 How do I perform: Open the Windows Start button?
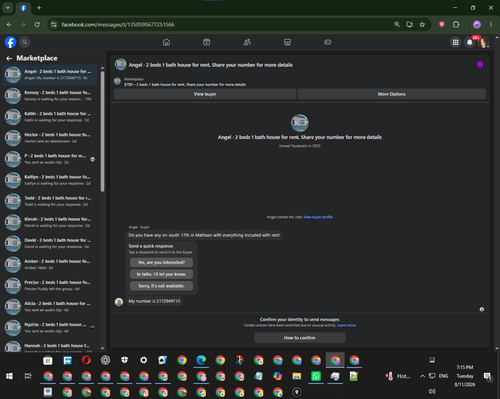tap(9, 376)
